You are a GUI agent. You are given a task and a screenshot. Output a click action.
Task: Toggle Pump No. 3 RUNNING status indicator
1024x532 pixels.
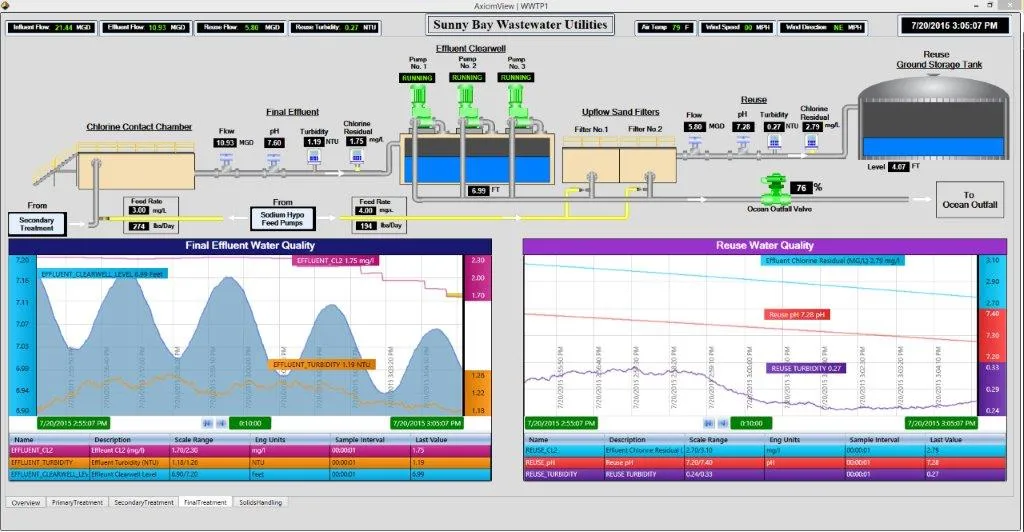point(516,77)
